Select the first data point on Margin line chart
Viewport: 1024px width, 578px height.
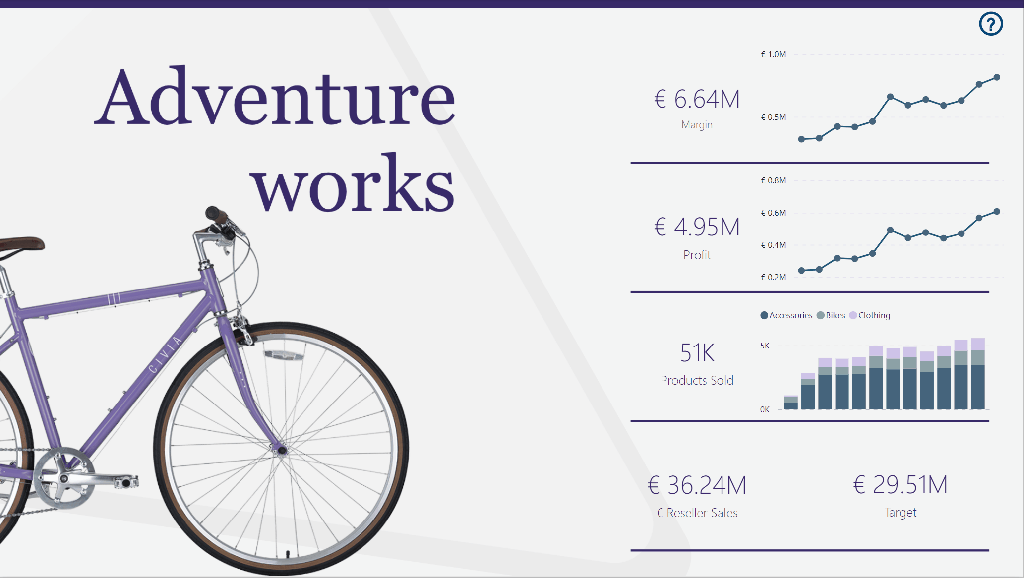801,139
